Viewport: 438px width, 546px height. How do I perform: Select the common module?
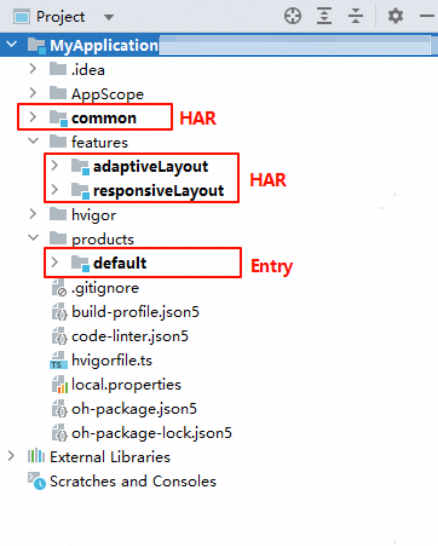[x=104, y=118]
